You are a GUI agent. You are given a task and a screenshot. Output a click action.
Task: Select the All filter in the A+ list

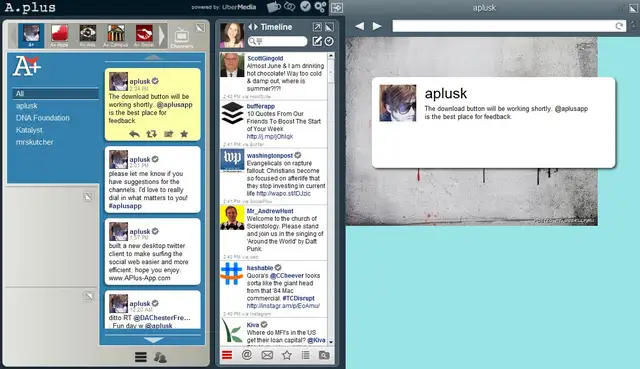click(x=55, y=93)
